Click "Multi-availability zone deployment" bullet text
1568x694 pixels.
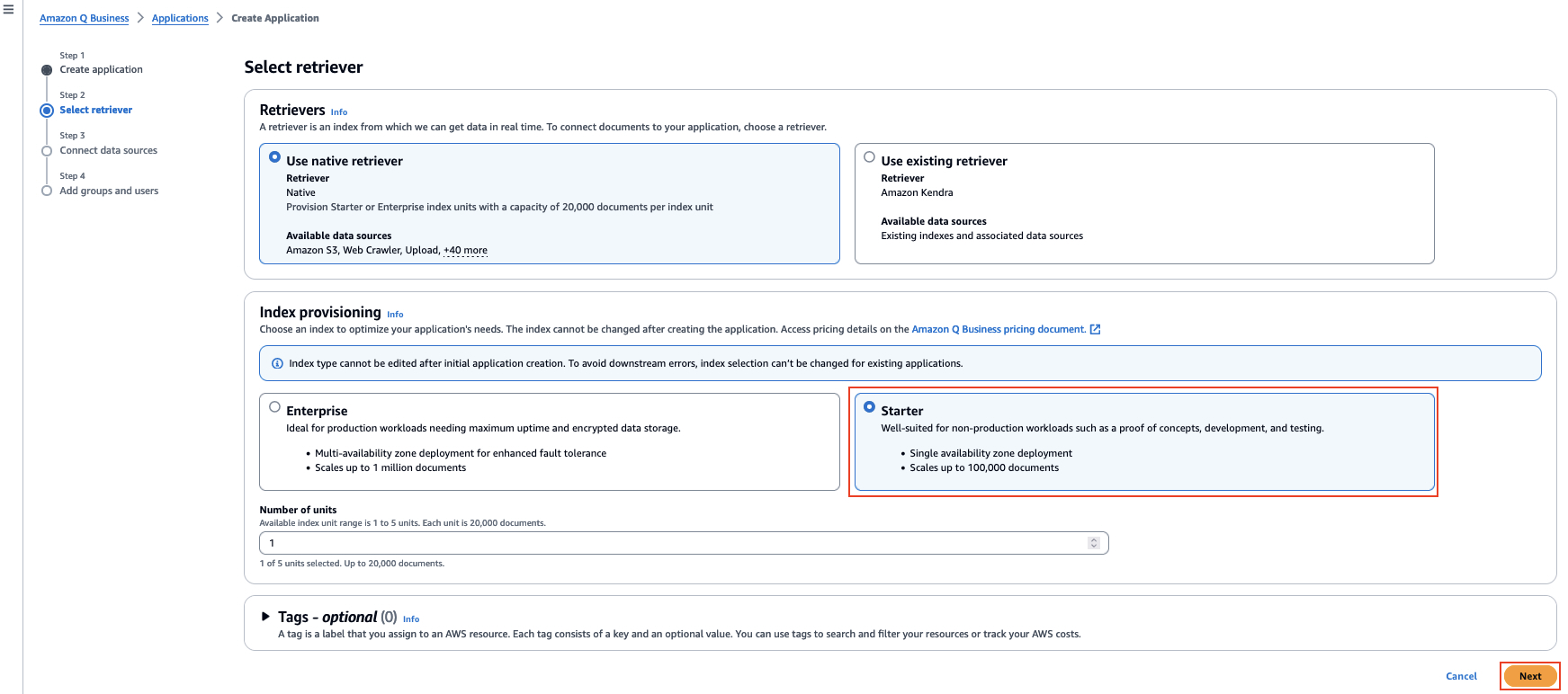point(461,453)
